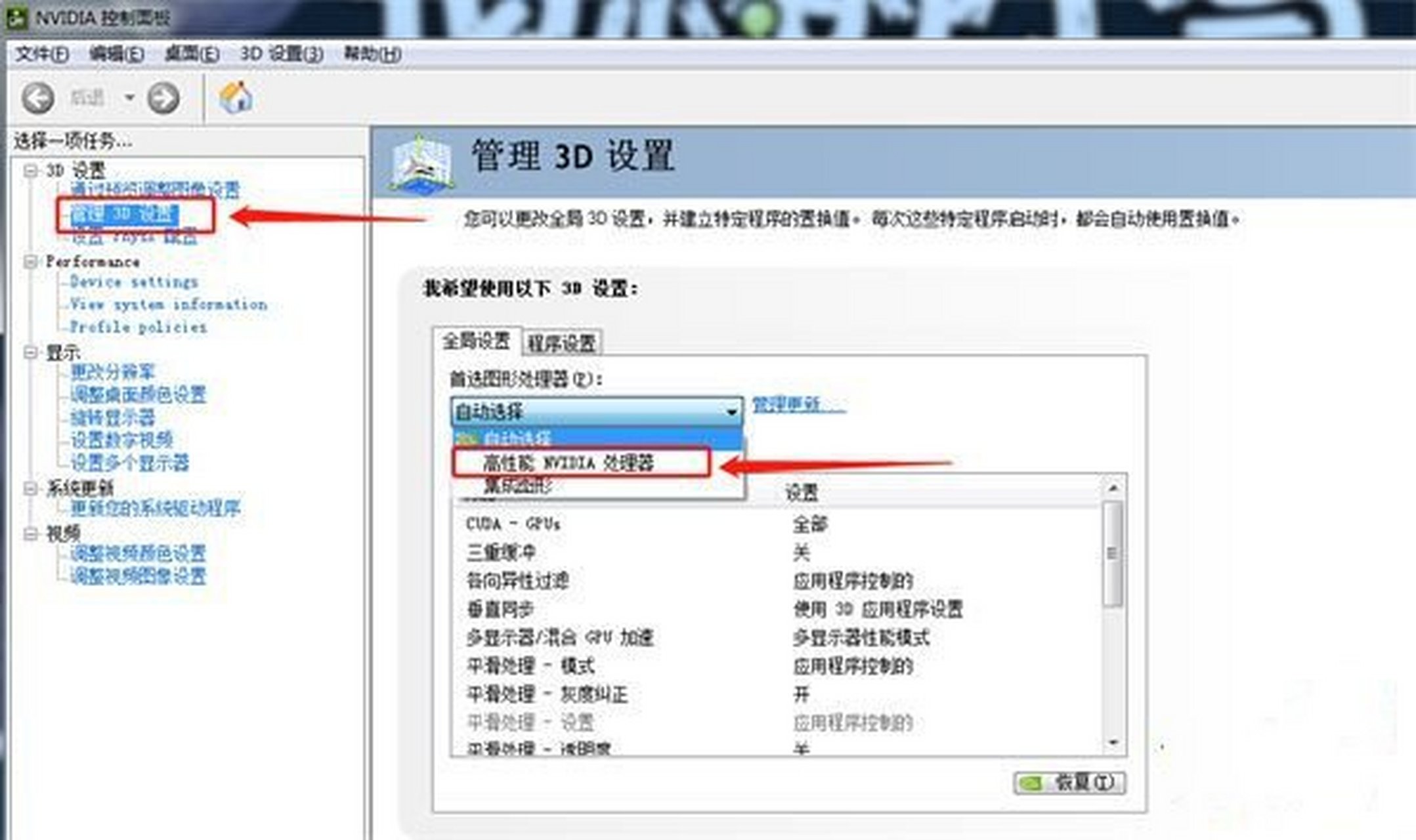Image resolution: width=1416 pixels, height=840 pixels.
Task: Select 旋转显示器 in the tree
Action: [x=112, y=417]
